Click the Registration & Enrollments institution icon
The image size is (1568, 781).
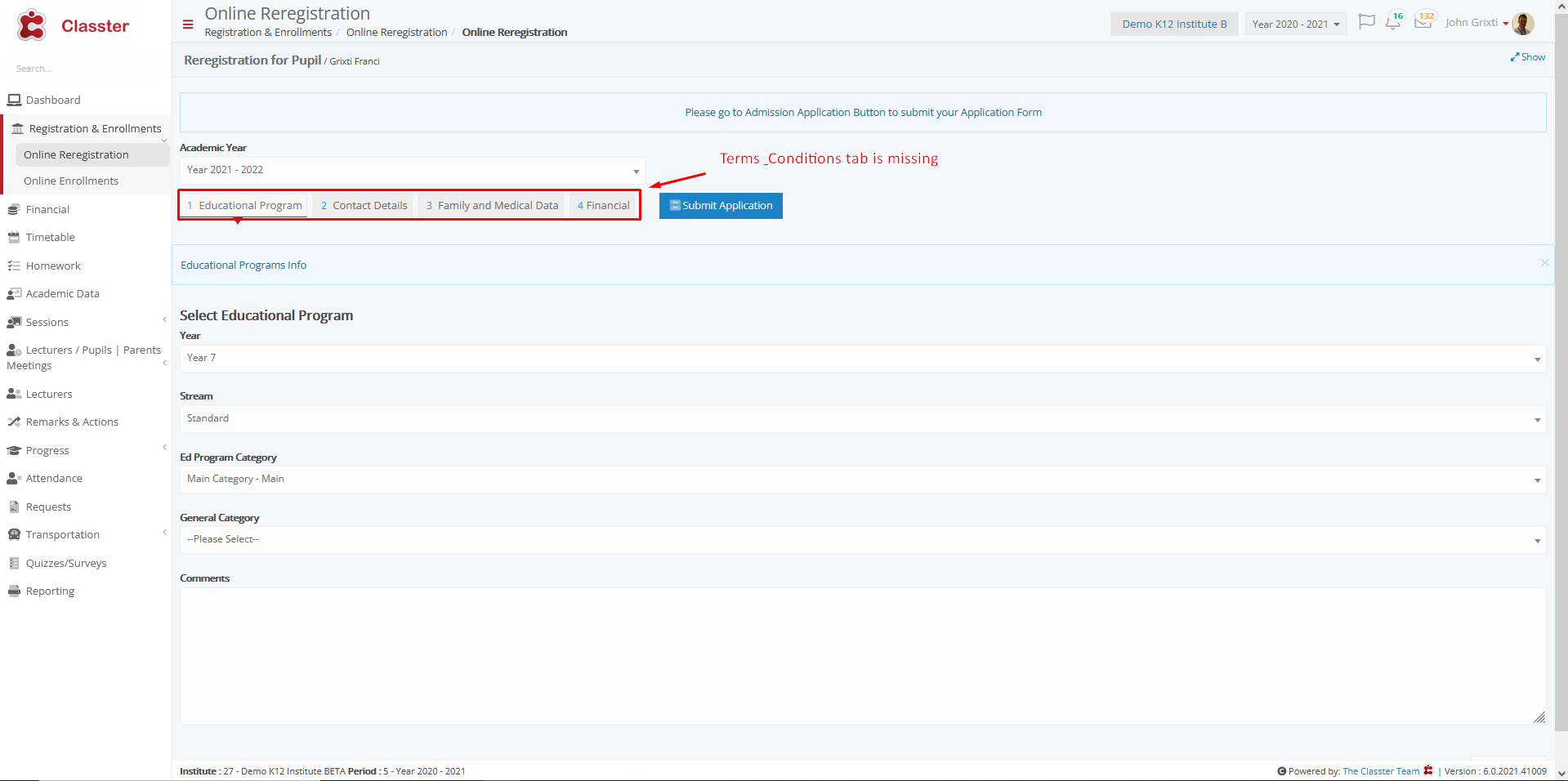point(17,128)
